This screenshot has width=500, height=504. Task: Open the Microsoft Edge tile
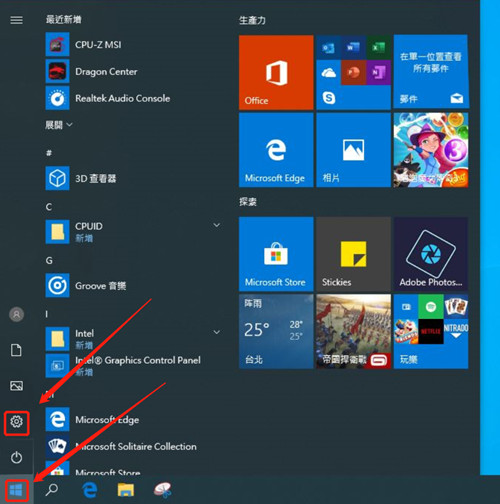276,150
